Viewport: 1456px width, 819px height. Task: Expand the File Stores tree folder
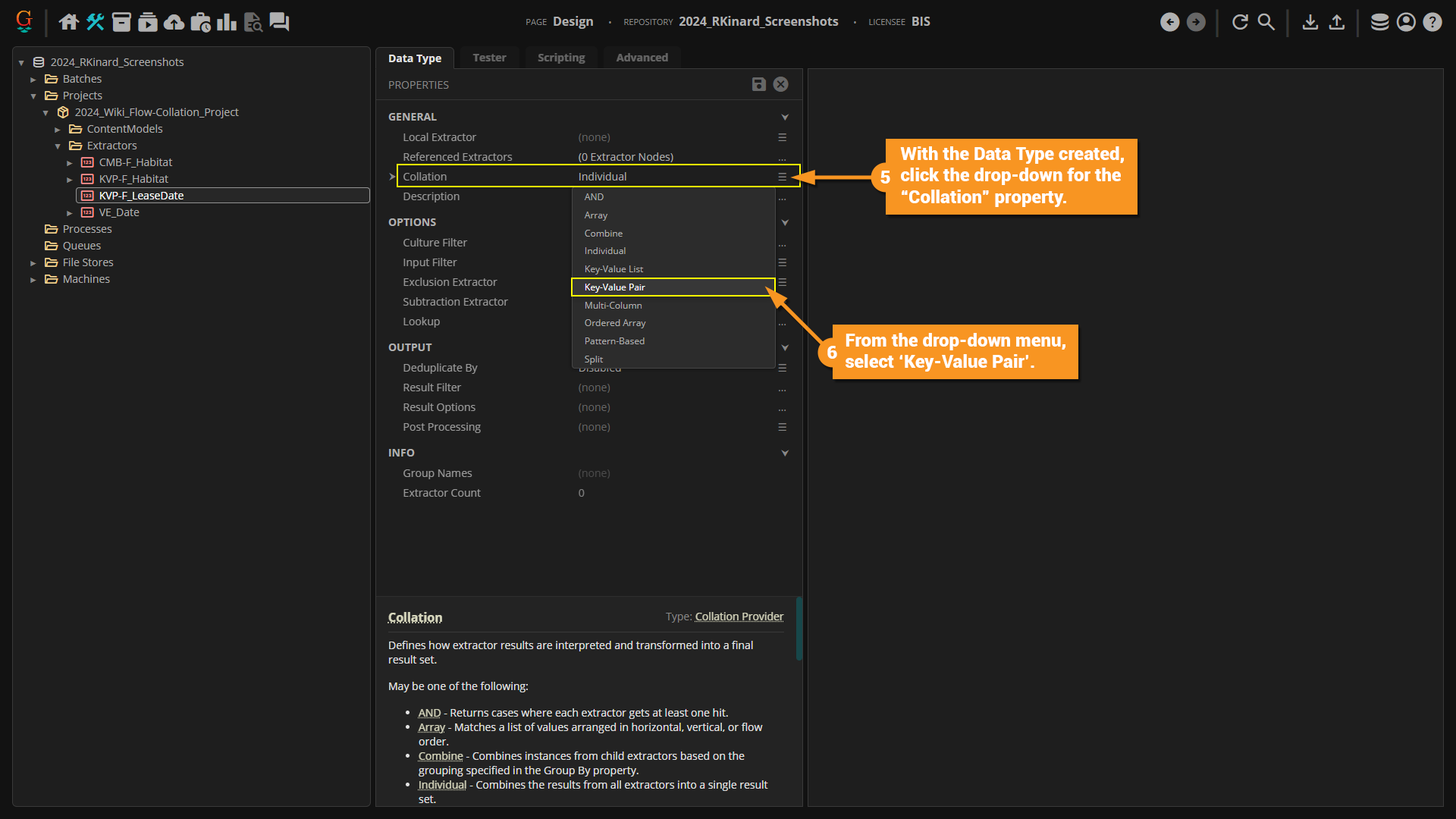[x=33, y=262]
